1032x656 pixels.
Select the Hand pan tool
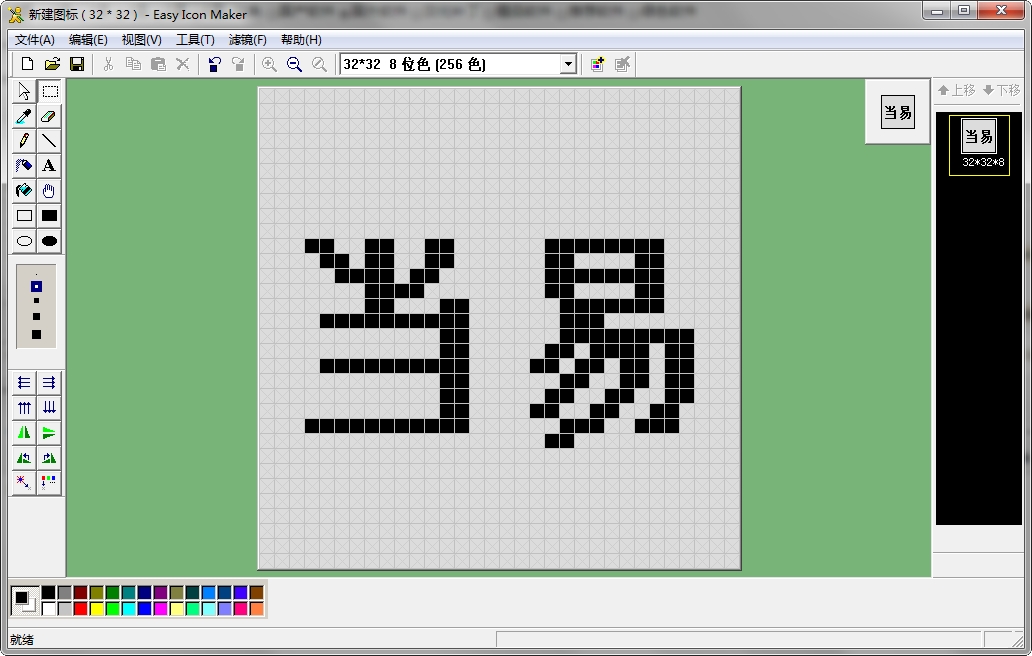pos(47,190)
